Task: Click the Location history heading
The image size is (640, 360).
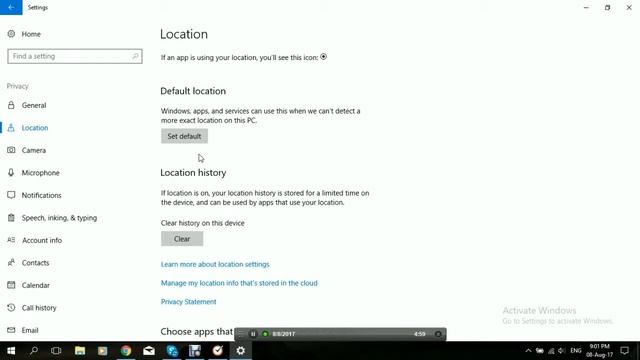Action: (x=193, y=173)
